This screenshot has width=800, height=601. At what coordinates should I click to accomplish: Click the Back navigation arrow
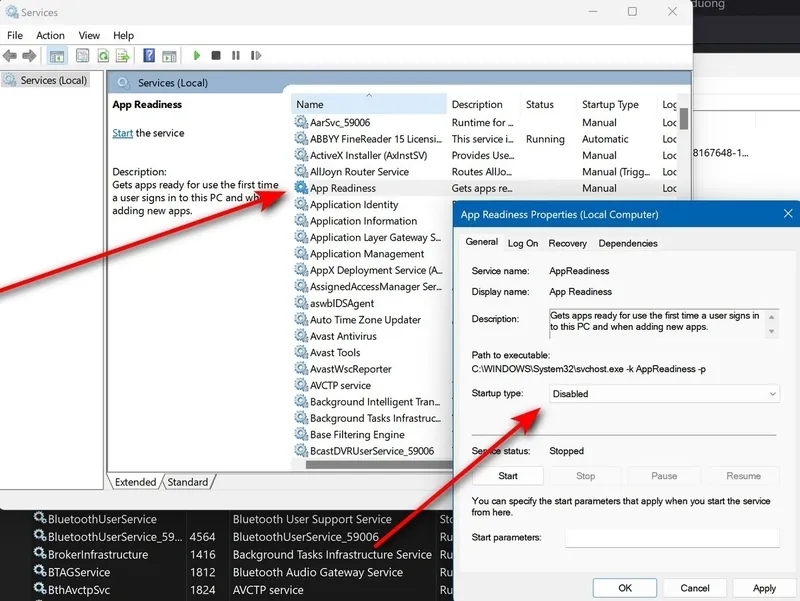tap(13, 55)
